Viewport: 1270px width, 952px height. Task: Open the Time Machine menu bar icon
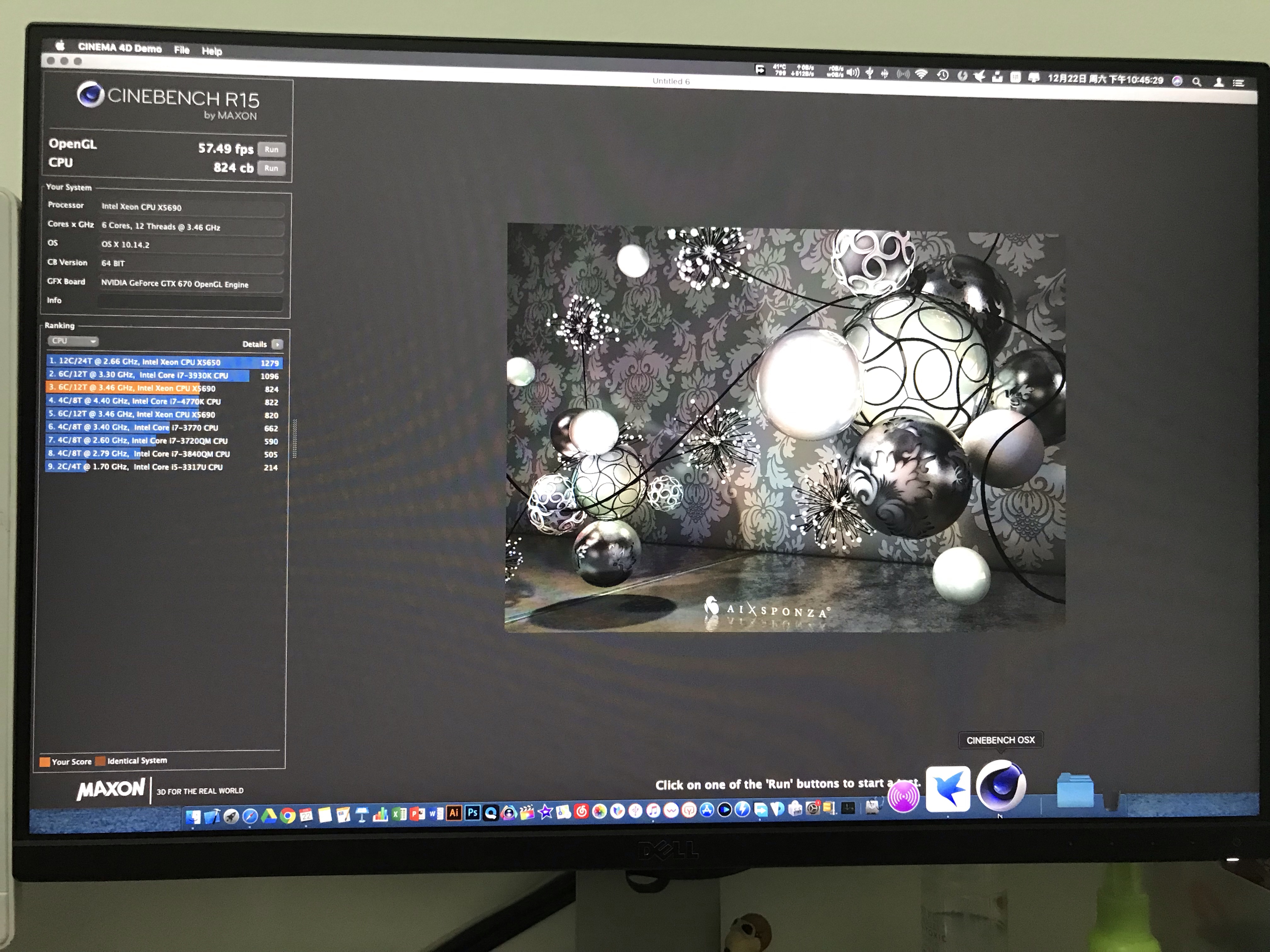942,75
